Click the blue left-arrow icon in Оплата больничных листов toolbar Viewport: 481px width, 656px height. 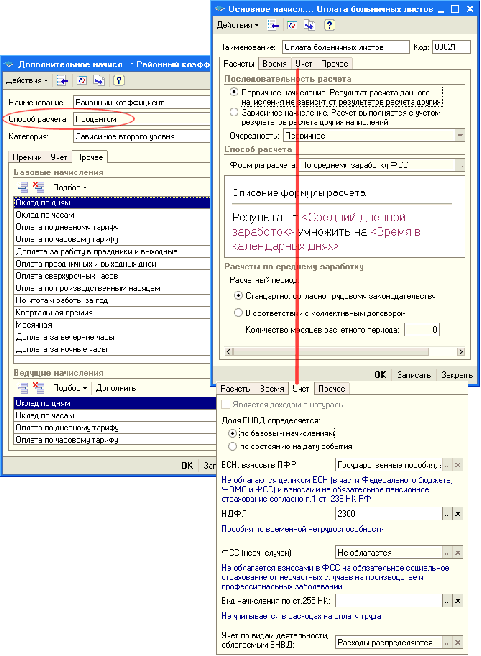point(273,25)
